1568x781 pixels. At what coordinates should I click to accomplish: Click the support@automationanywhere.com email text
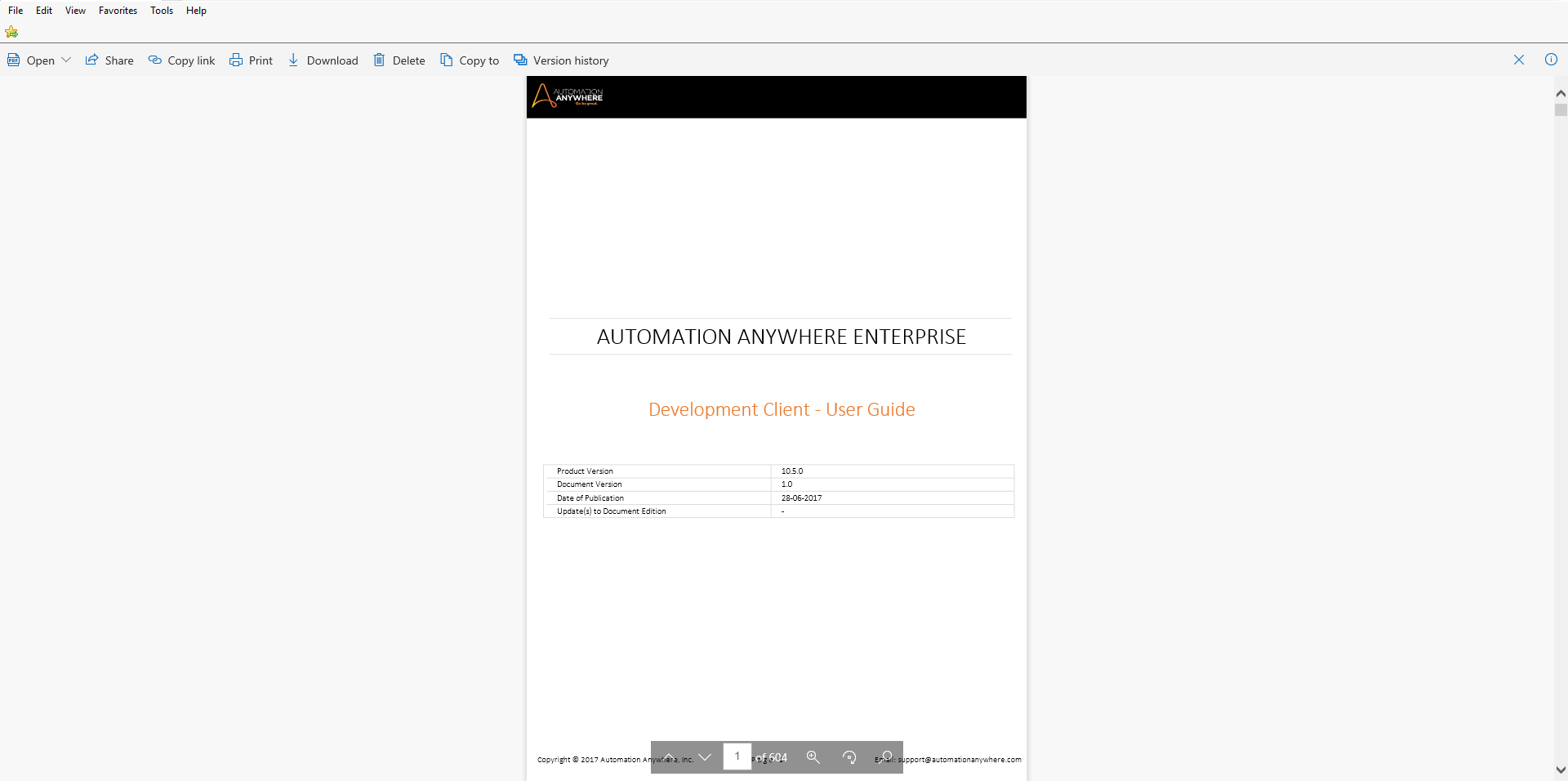(x=960, y=760)
